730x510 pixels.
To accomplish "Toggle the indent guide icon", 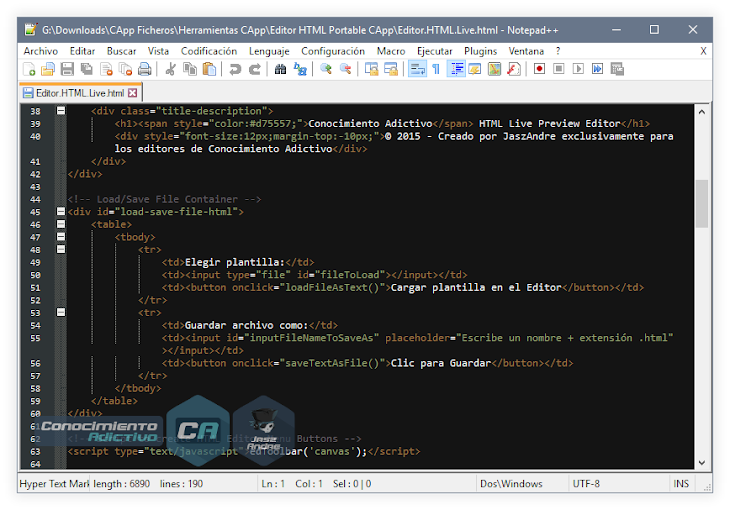I will (x=457, y=69).
